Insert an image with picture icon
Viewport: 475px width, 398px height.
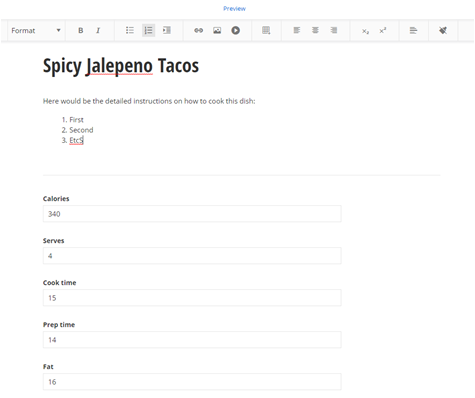217,31
